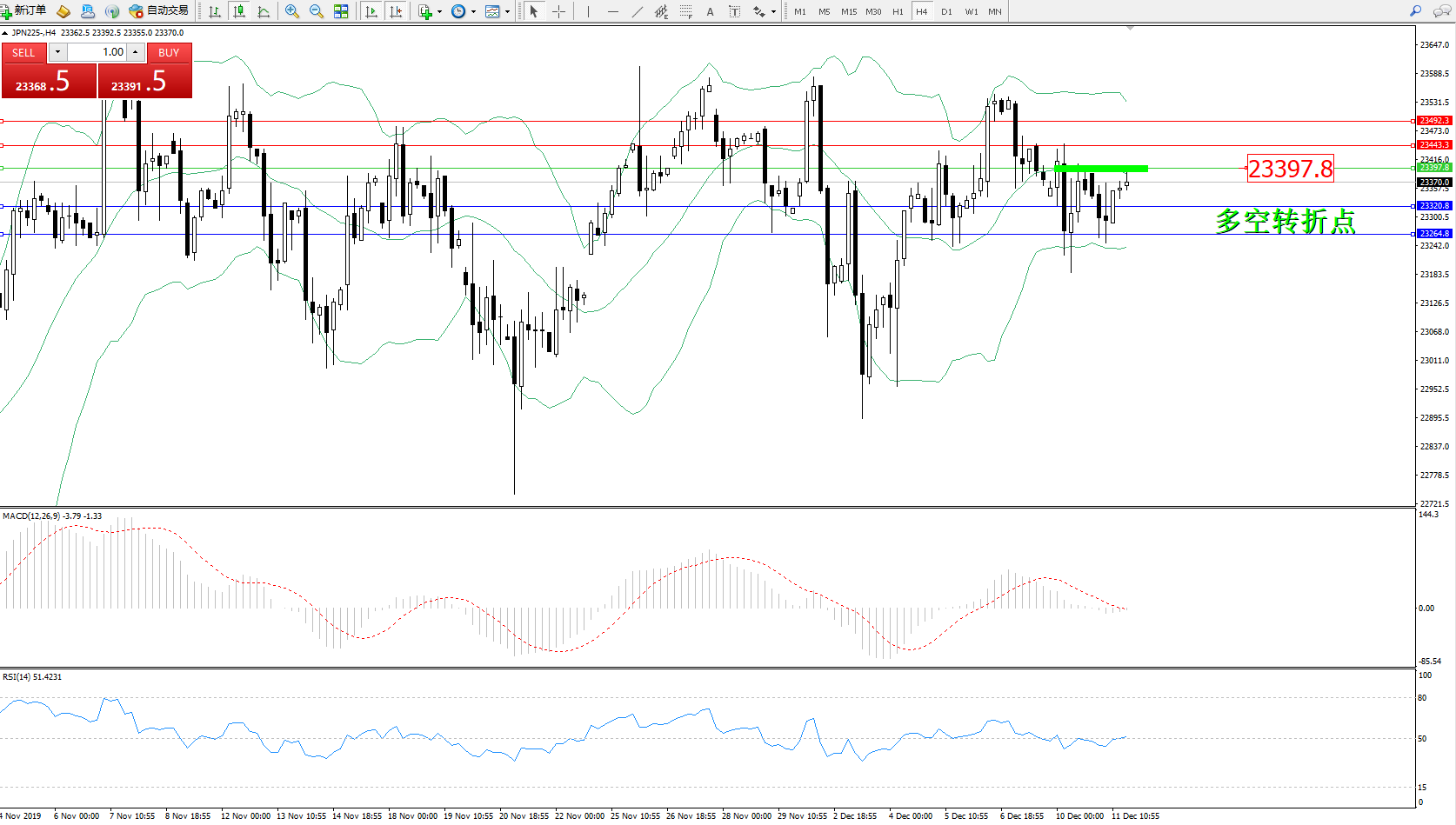Select the Fibonacci retracement tool
Image resolution: width=1456 pixels, height=825 pixels.
(x=686, y=11)
